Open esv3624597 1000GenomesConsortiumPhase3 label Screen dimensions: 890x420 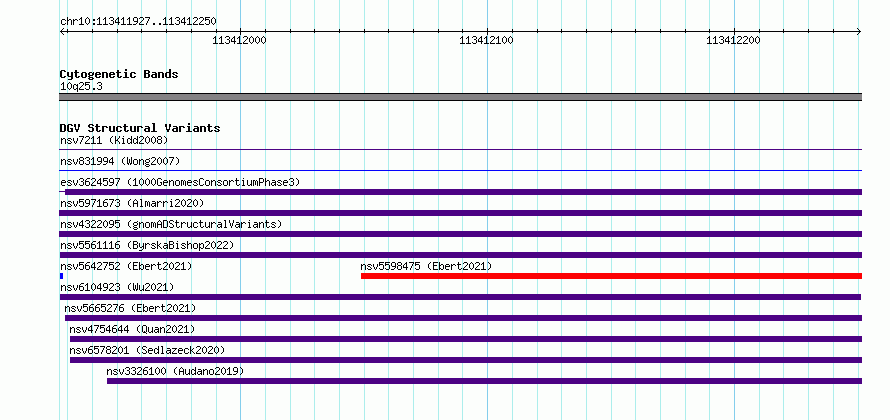point(180,182)
